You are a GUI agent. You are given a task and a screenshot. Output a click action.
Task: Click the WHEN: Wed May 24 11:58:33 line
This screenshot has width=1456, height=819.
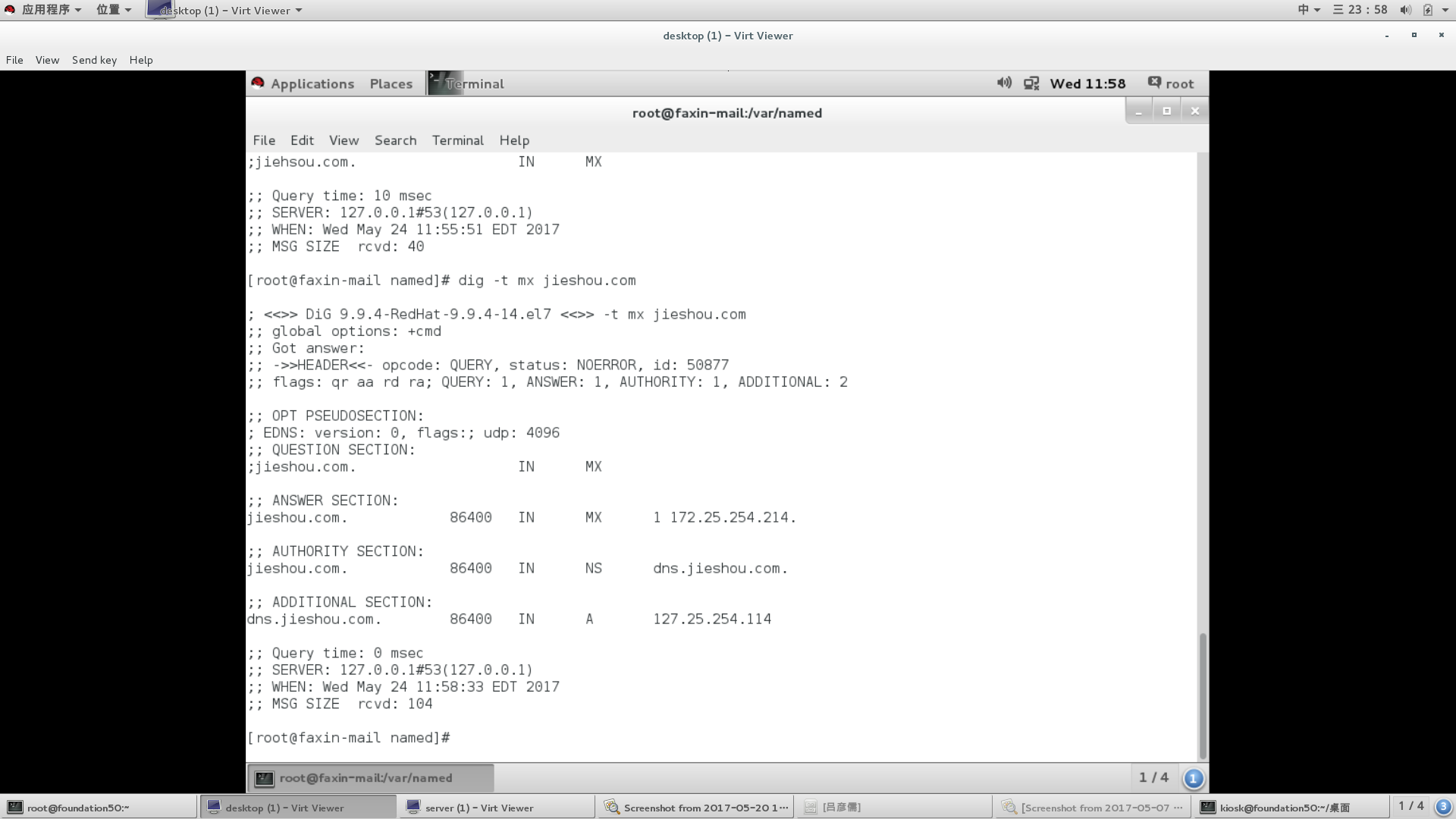[403, 687]
